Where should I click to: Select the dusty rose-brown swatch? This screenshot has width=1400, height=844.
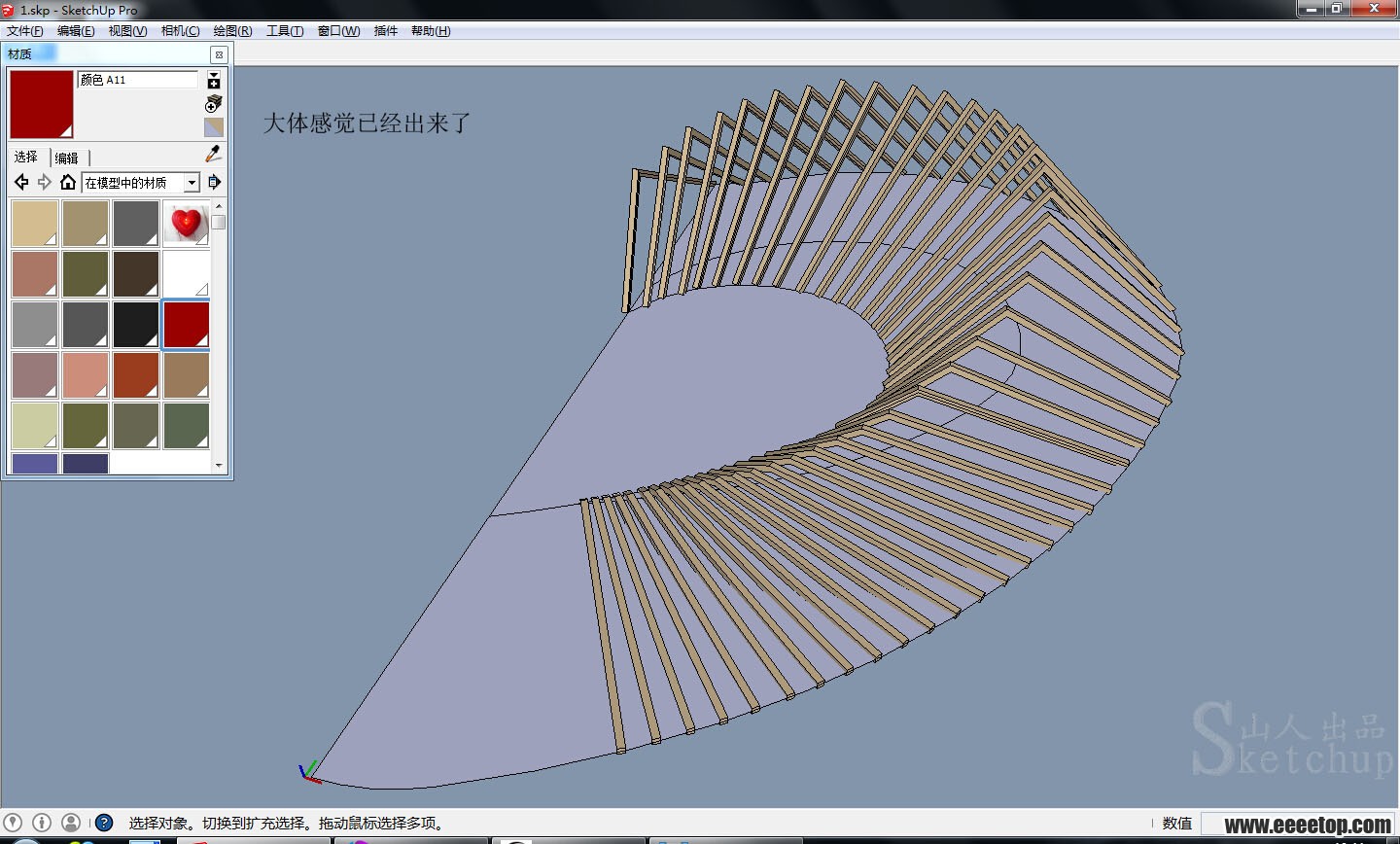[x=35, y=274]
